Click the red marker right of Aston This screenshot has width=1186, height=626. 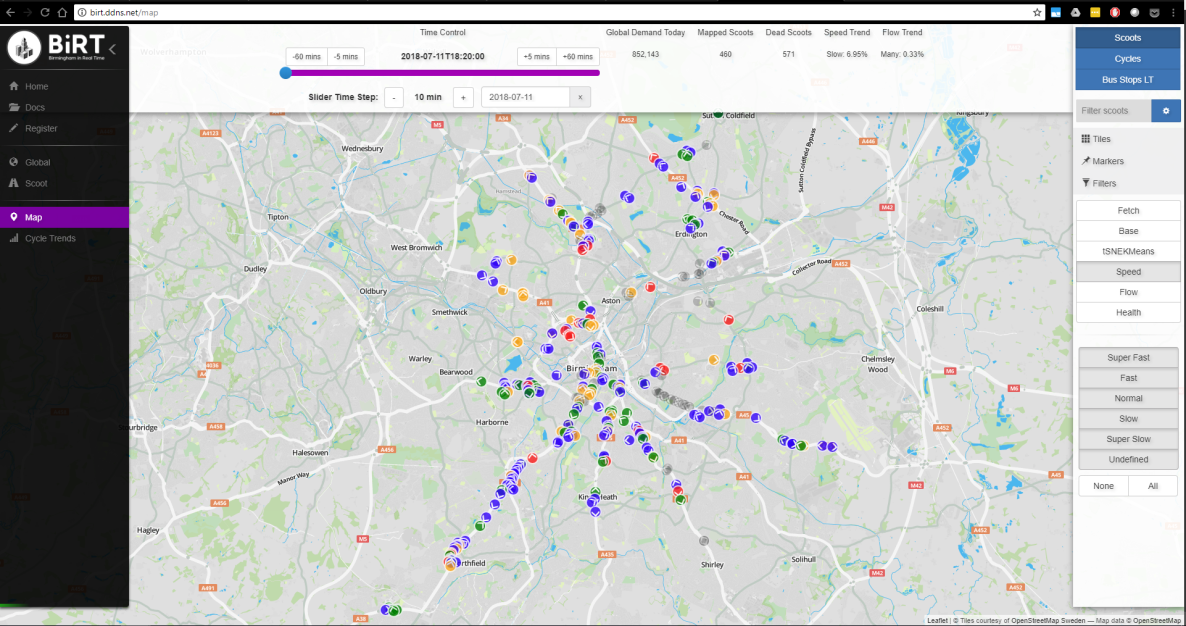pyautogui.click(x=650, y=287)
